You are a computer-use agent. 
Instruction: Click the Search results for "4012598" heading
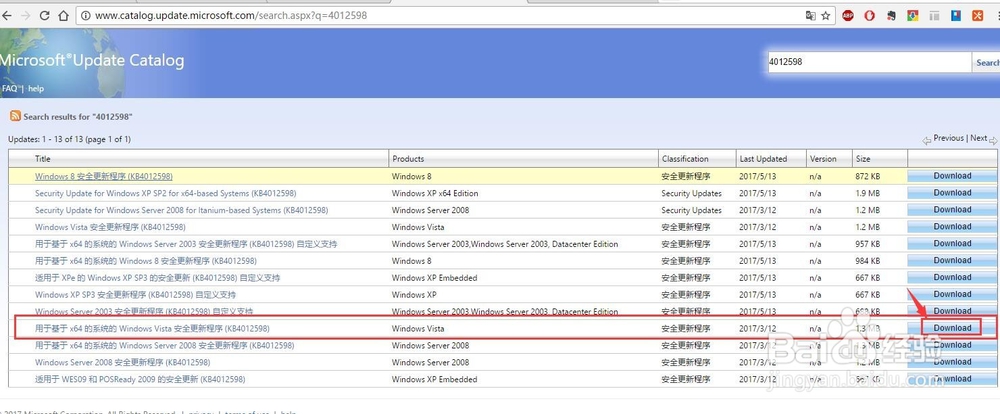click(x=78, y=117)
